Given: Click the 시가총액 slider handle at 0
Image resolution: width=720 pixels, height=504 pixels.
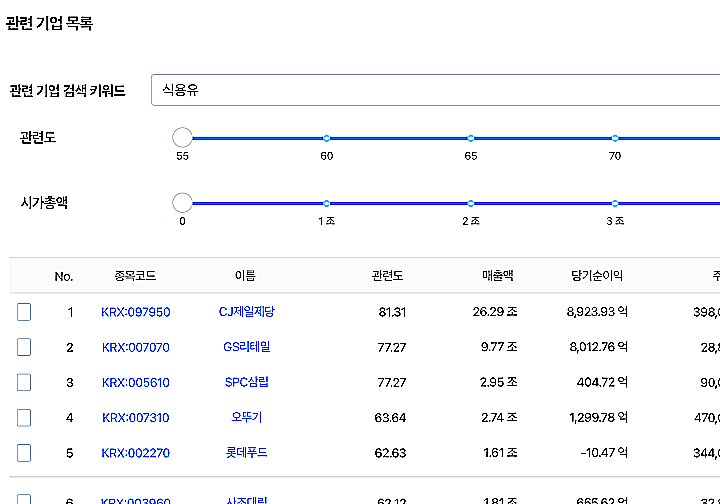Looking at the screenshot, I should click(x=182, y=202).
